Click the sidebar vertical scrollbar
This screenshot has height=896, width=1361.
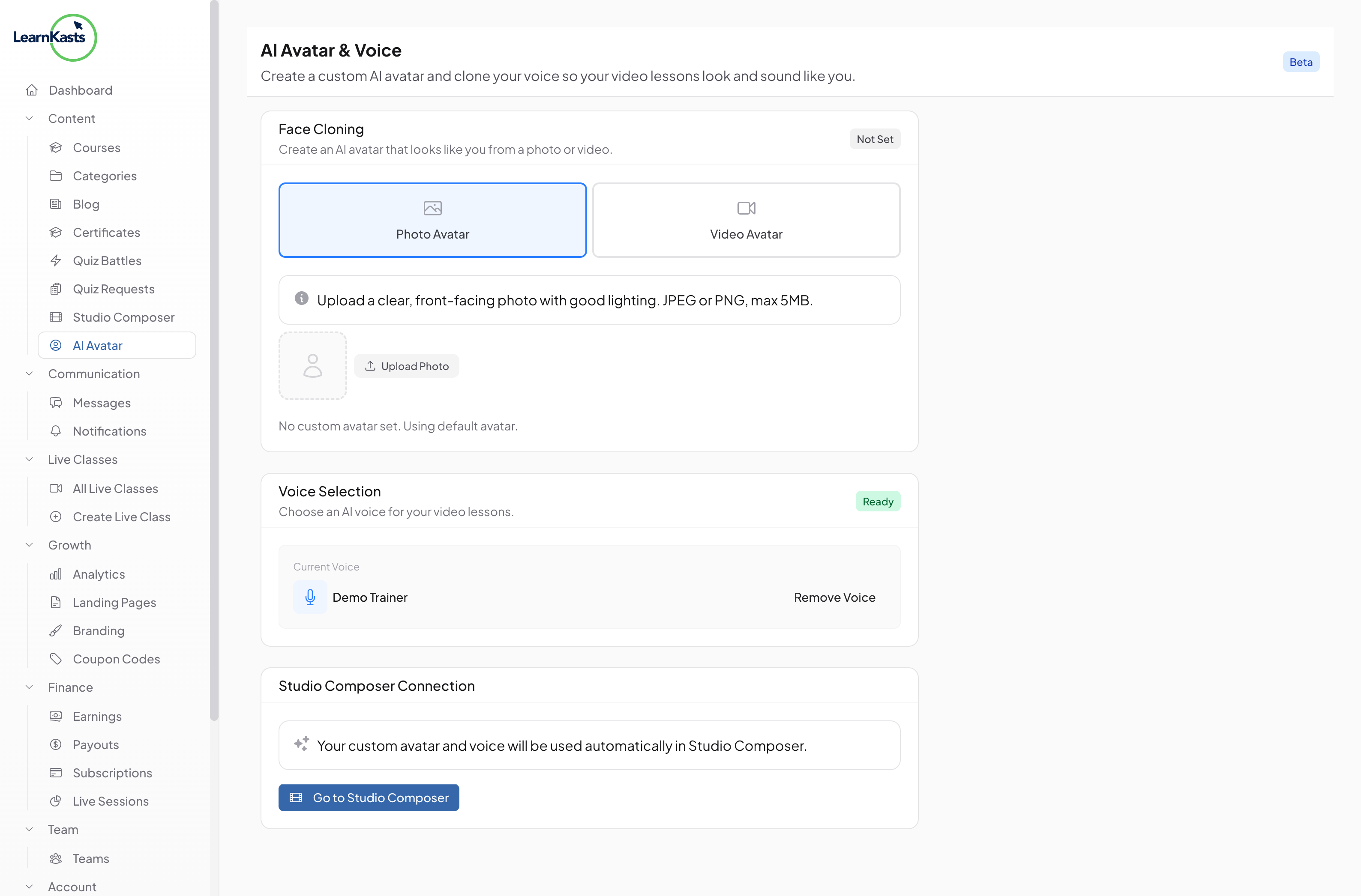tap(214, 360)
